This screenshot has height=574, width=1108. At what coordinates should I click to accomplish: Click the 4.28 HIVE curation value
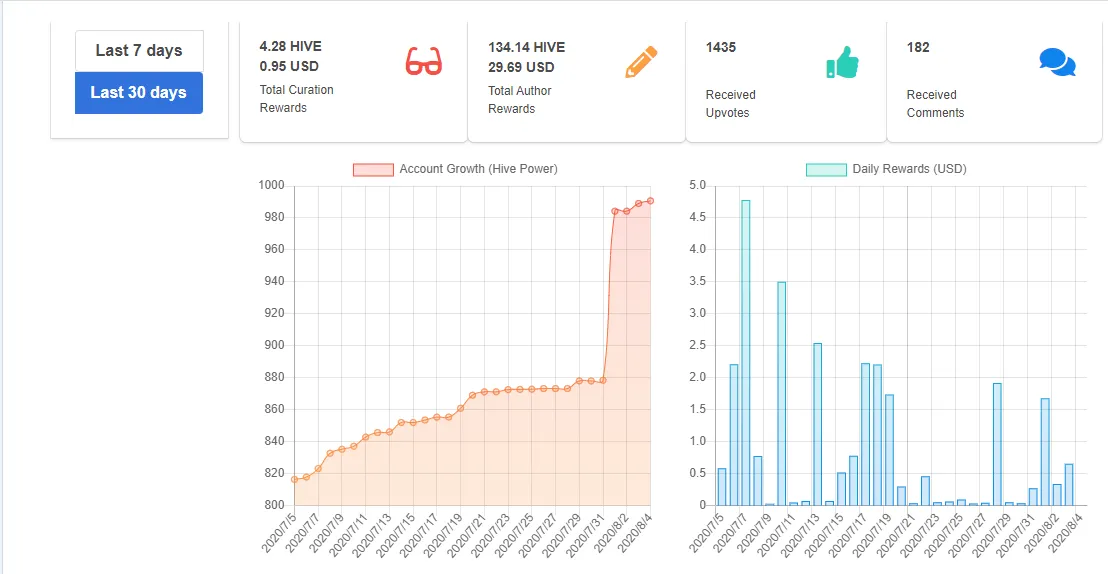click(290, 47)
